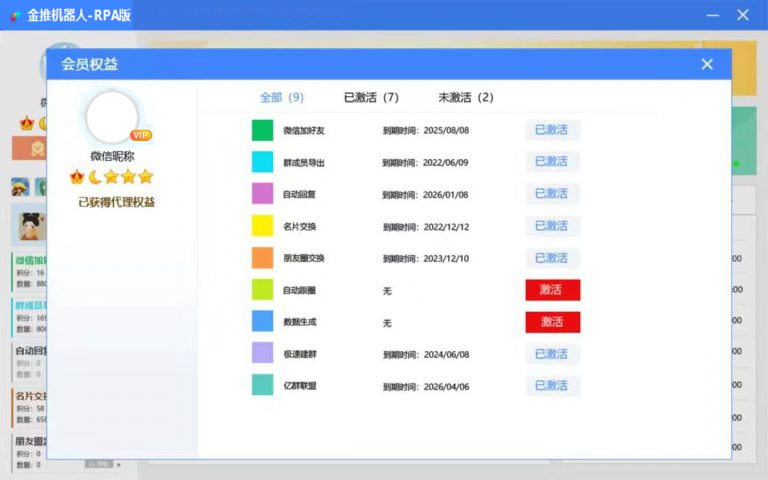This screenshot has height=480, width=768.
Task: Click the green 微信加好友 square icon
Action: coord(263,130)
